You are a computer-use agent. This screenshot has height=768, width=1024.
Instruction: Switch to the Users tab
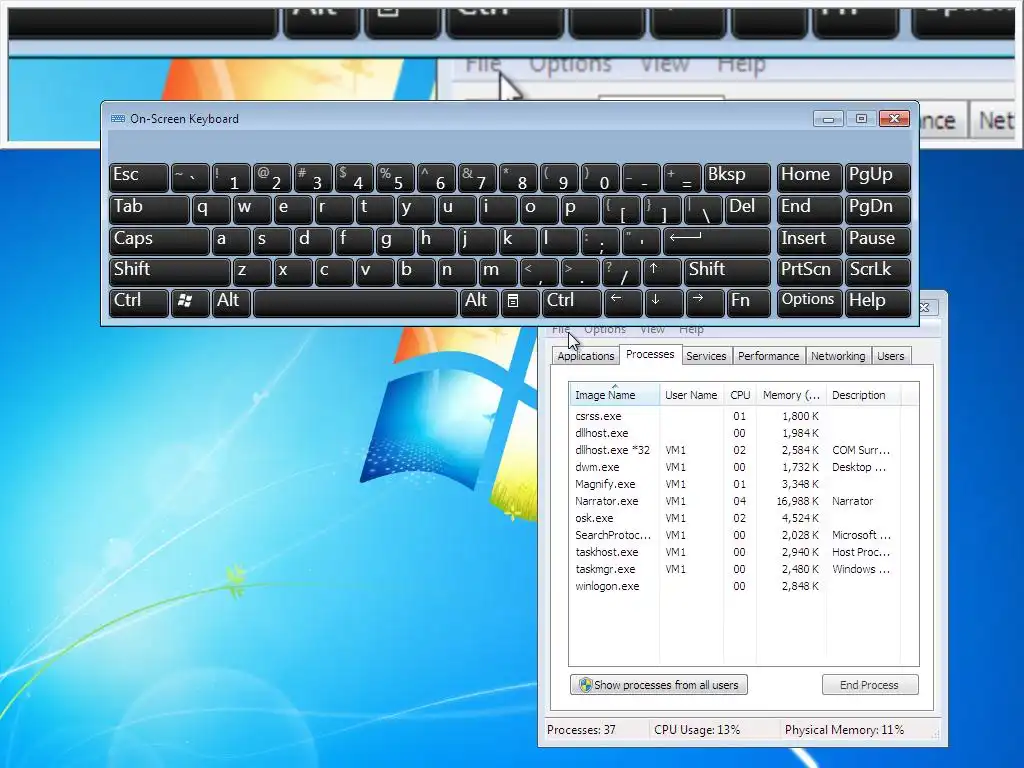pos(891,356)
